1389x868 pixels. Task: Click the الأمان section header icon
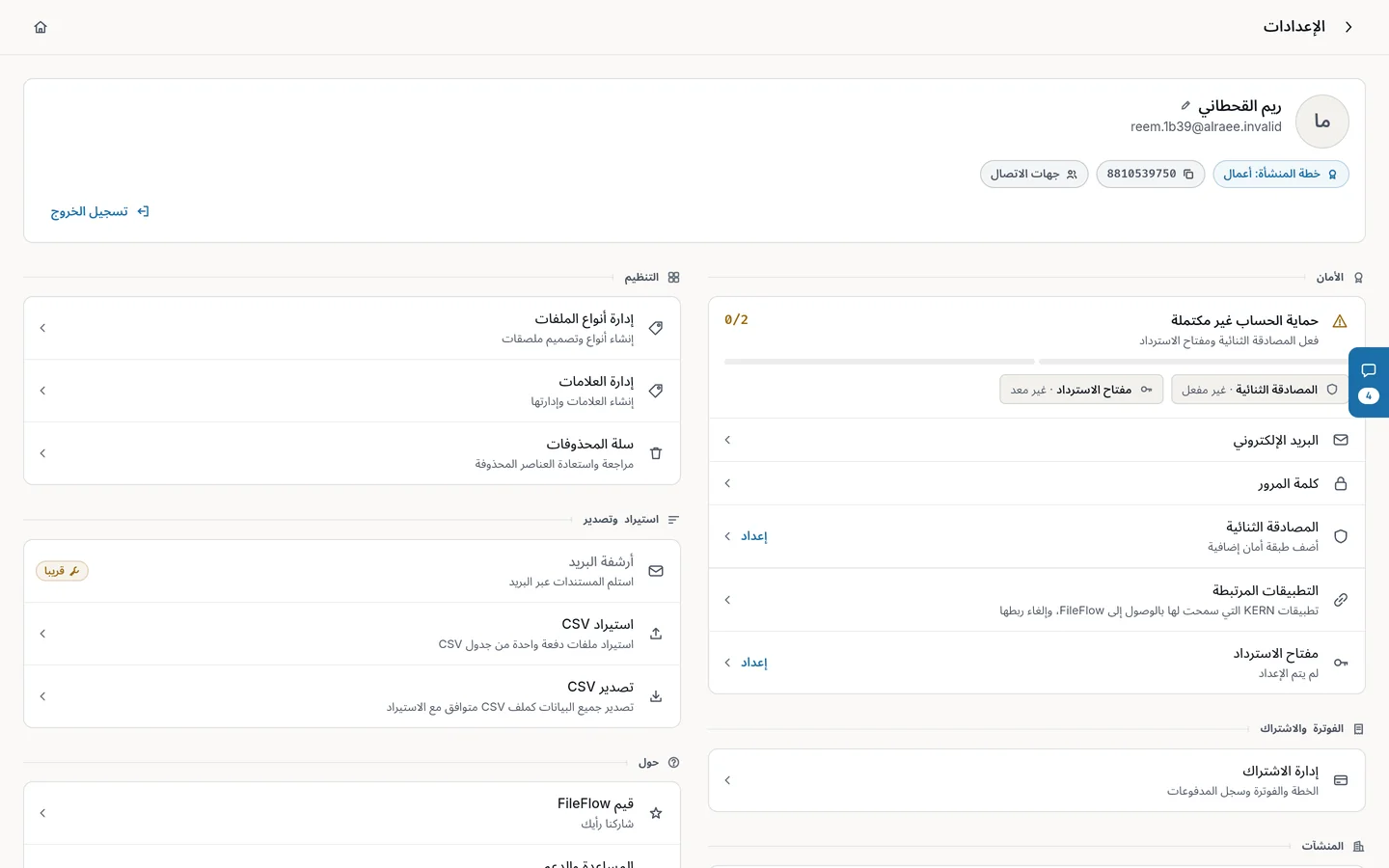(1358, 278)
